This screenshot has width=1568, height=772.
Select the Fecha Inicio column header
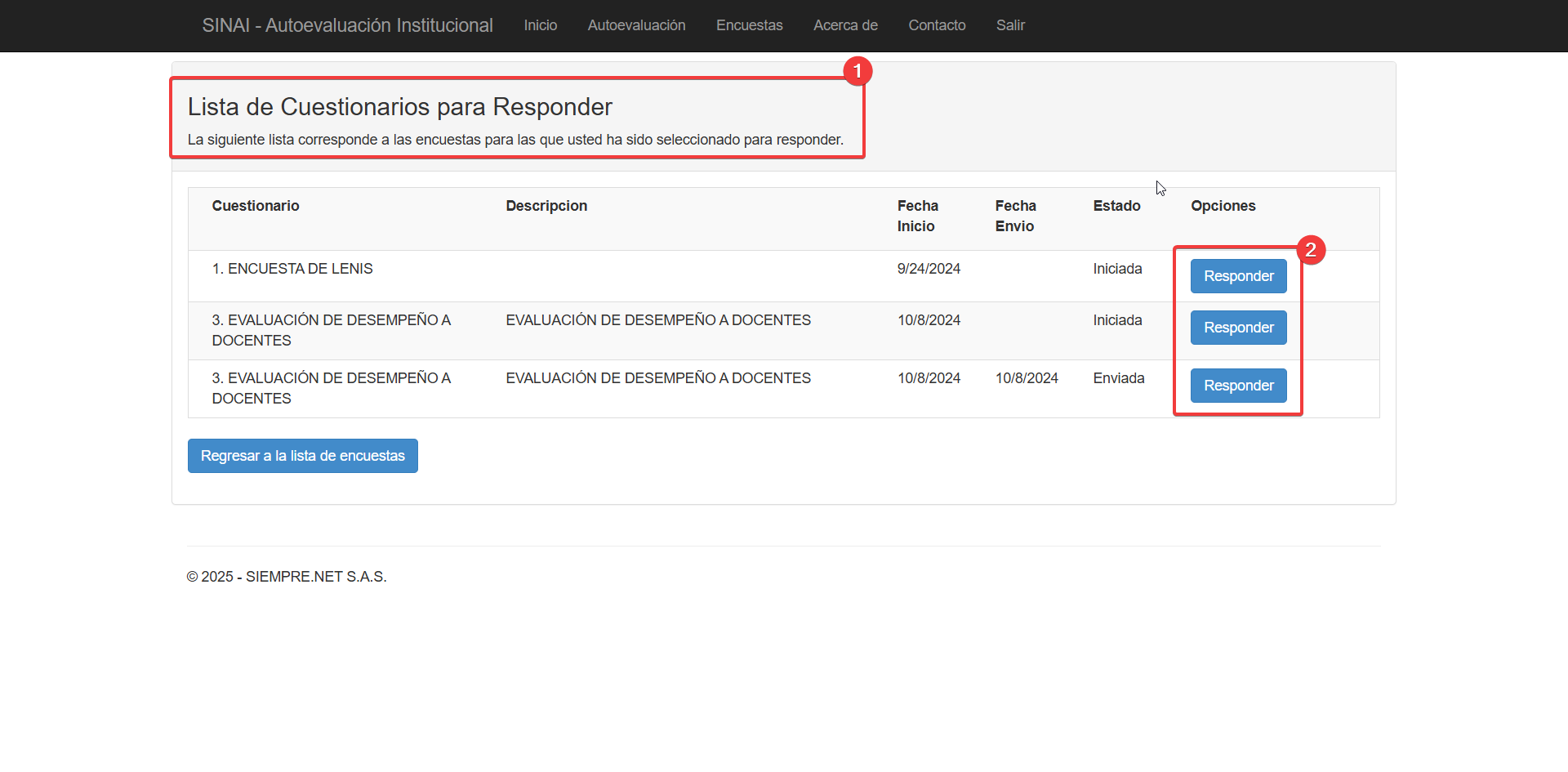point(918,216)
